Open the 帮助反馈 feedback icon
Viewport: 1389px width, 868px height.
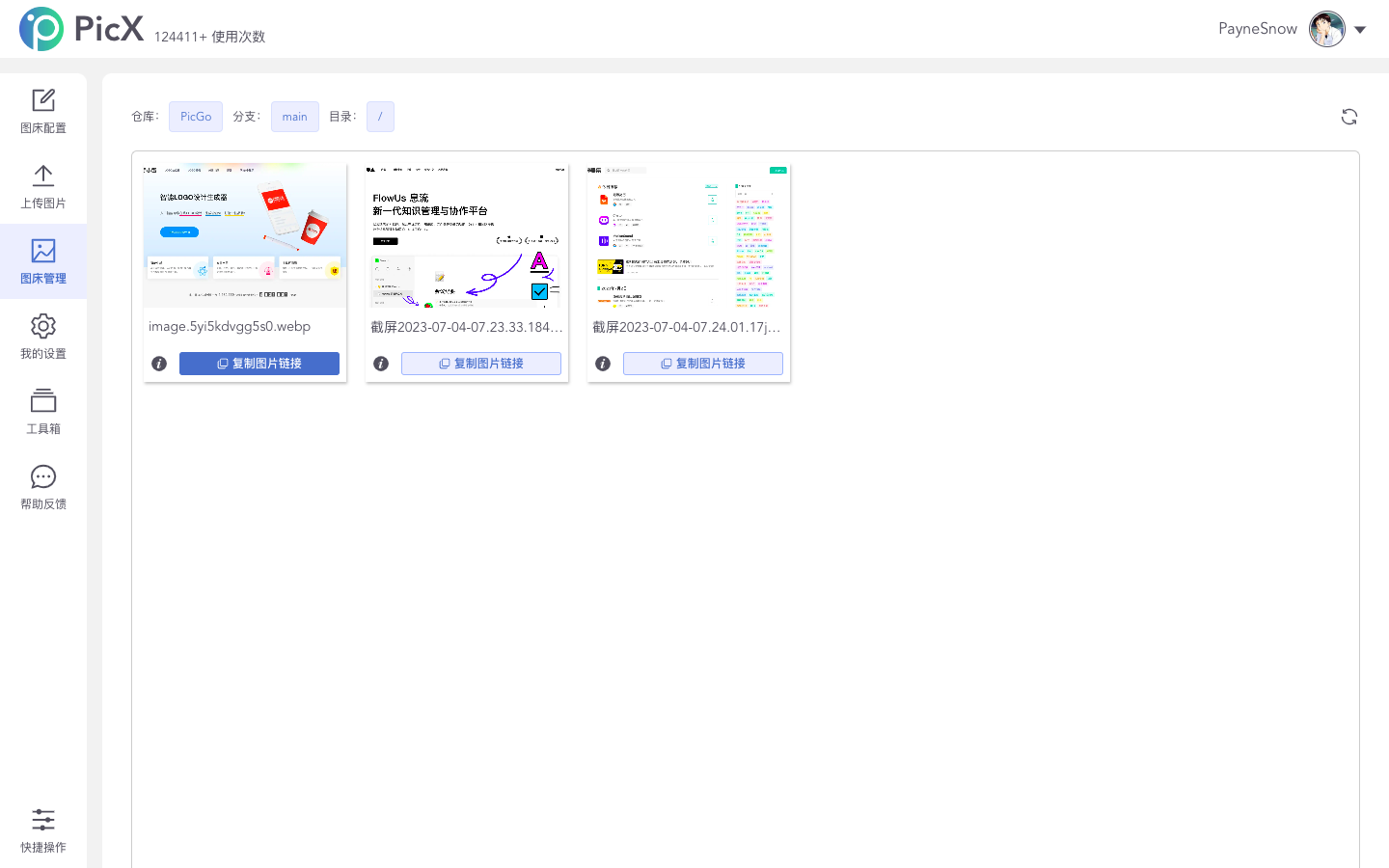click(42, 487)
